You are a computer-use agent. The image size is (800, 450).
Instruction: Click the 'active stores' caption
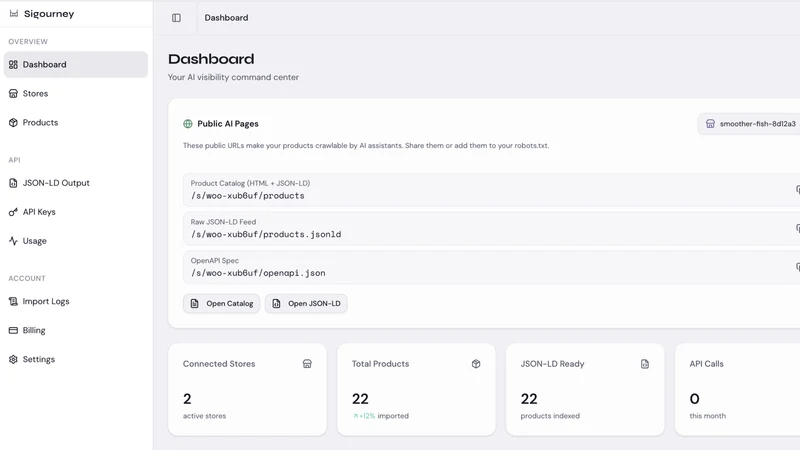click(x=204, y=416)
